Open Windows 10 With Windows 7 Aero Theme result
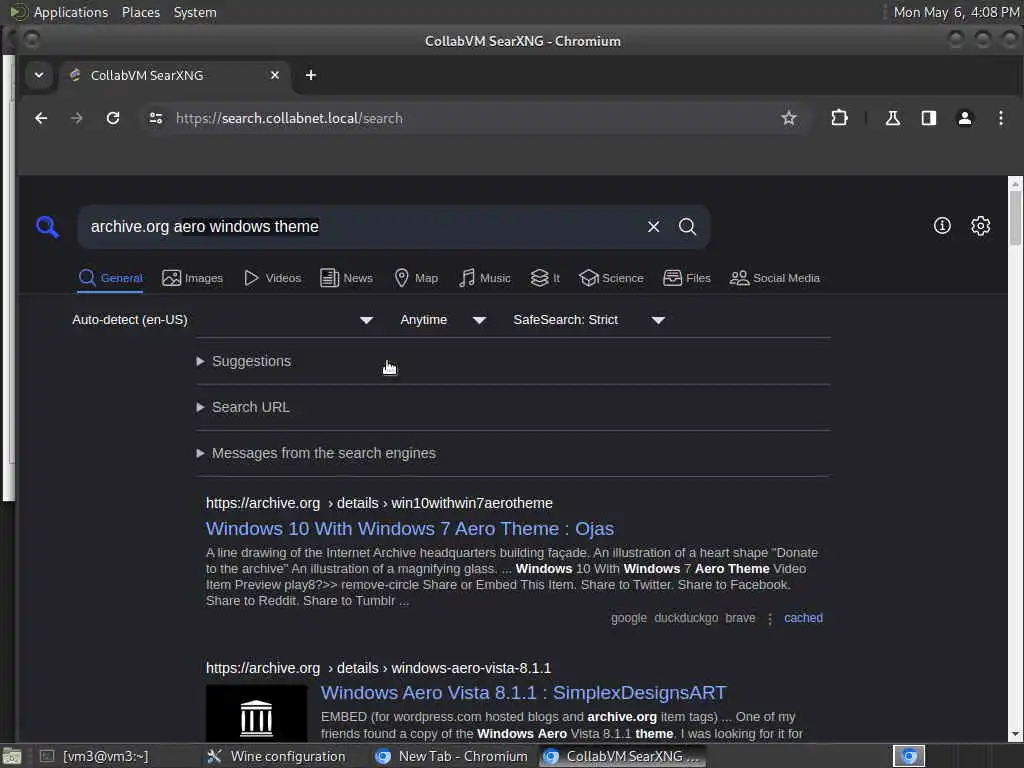 [409, 528]
